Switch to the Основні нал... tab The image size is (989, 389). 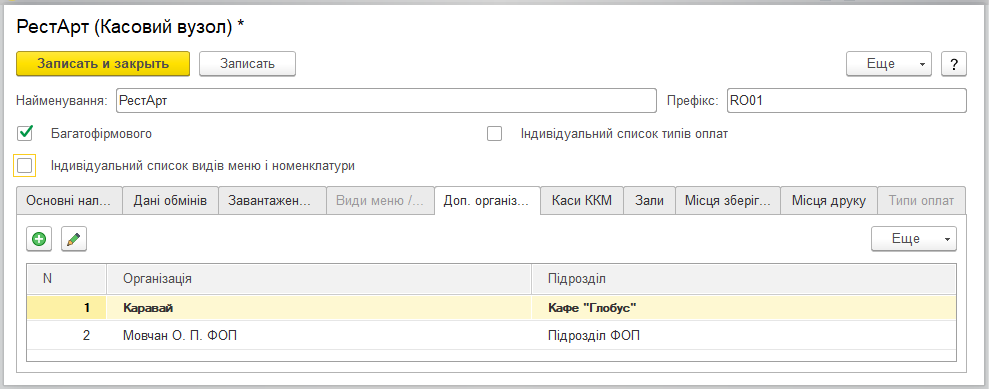point(69,201)
